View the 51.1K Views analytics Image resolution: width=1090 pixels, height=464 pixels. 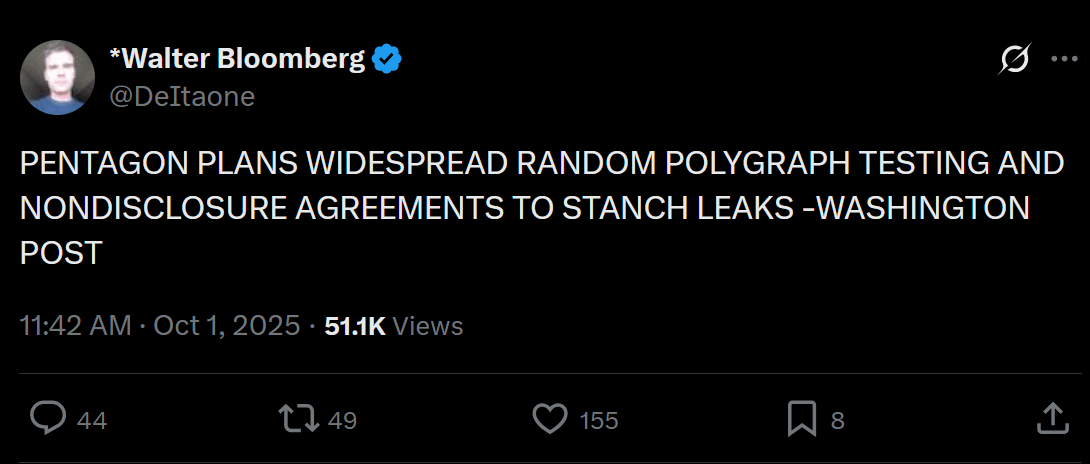click(x=394, y=326)
